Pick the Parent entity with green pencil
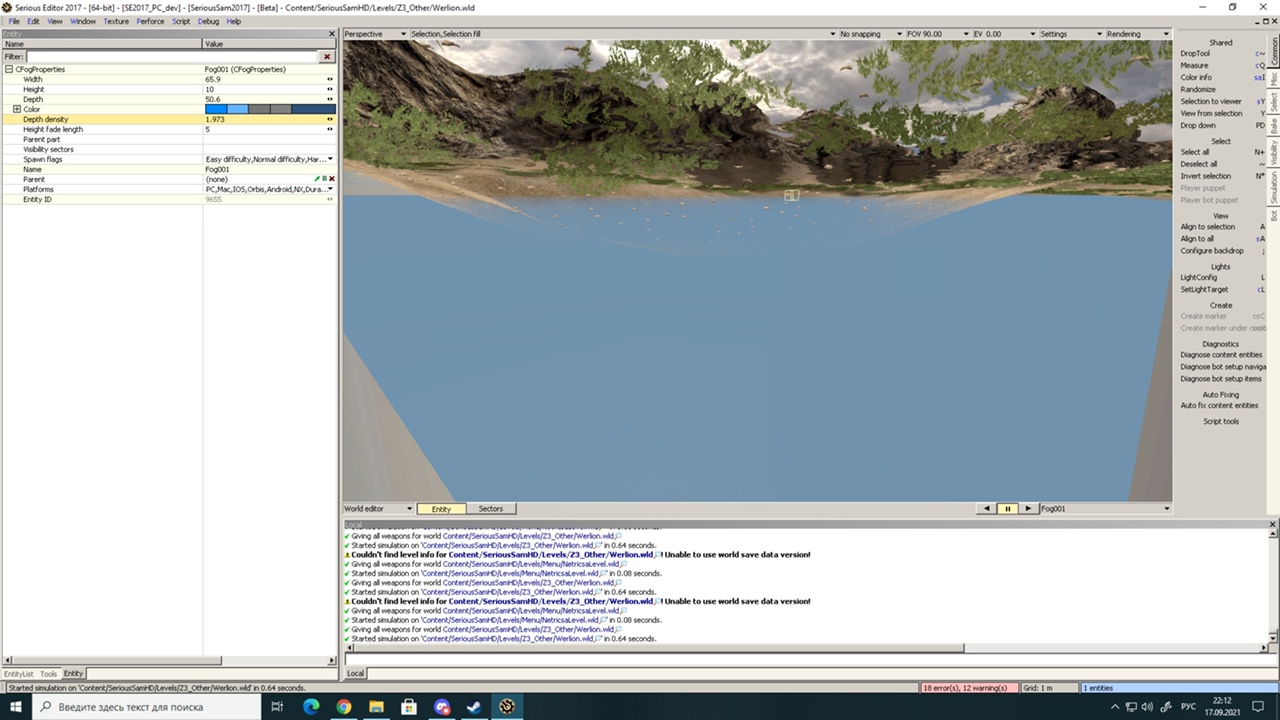This screenshot has width=1280, height=720. (317, 179)
